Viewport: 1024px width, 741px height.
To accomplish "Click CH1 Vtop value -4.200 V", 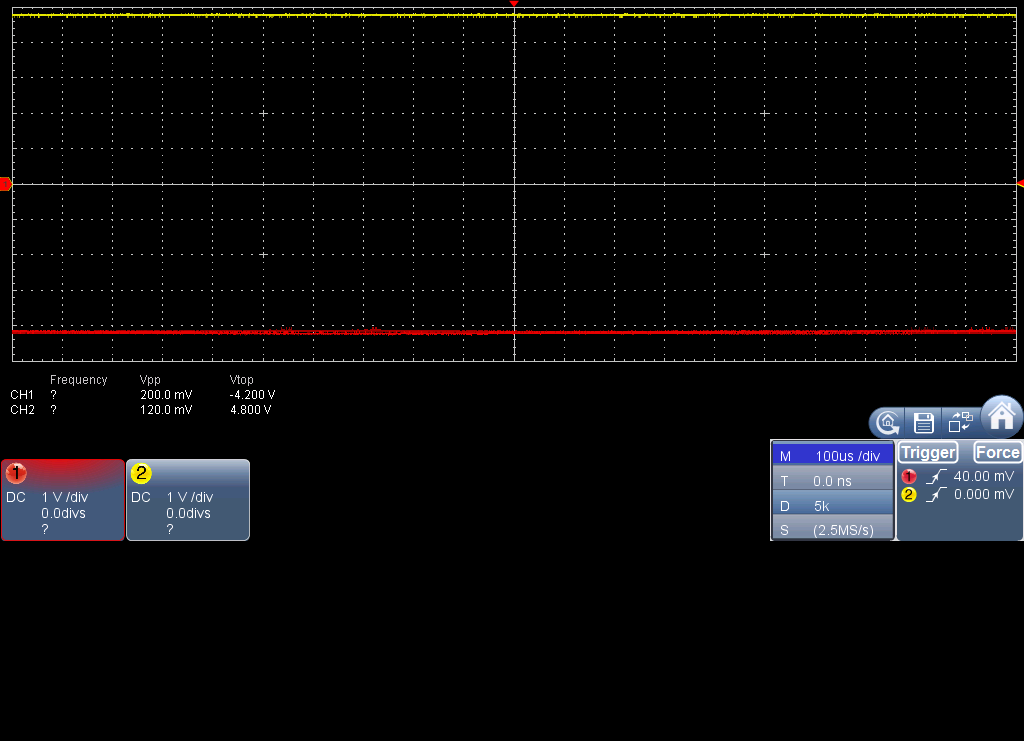I will 252,395.
